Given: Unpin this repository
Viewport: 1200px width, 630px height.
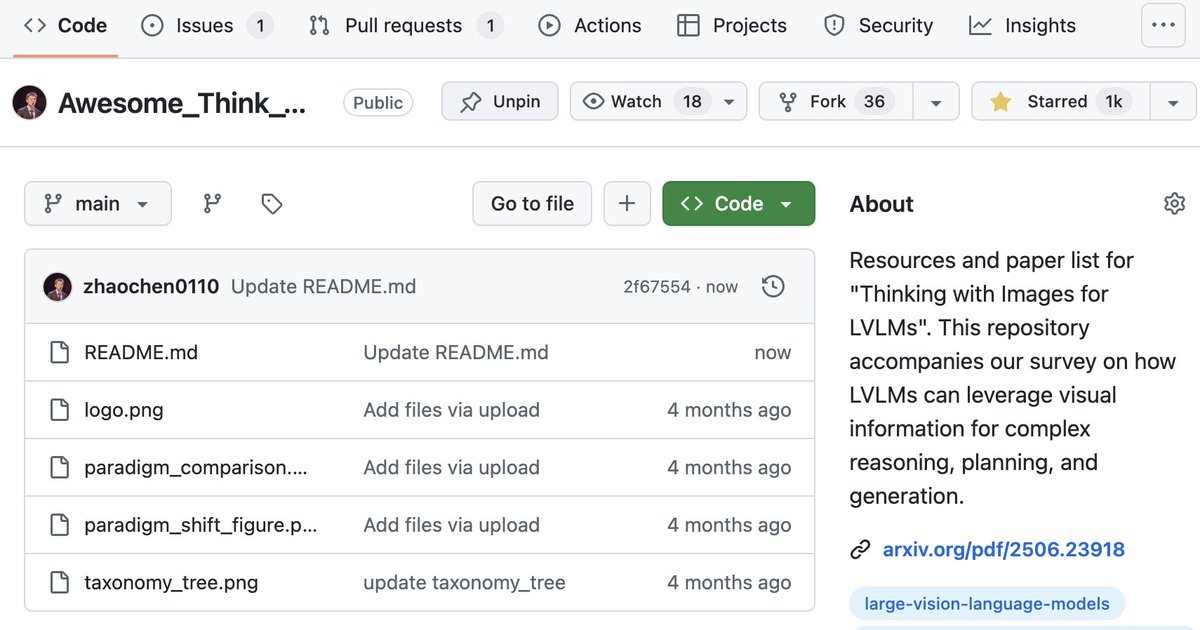Looking at the screenshot, I should click(x=500, y=102).
